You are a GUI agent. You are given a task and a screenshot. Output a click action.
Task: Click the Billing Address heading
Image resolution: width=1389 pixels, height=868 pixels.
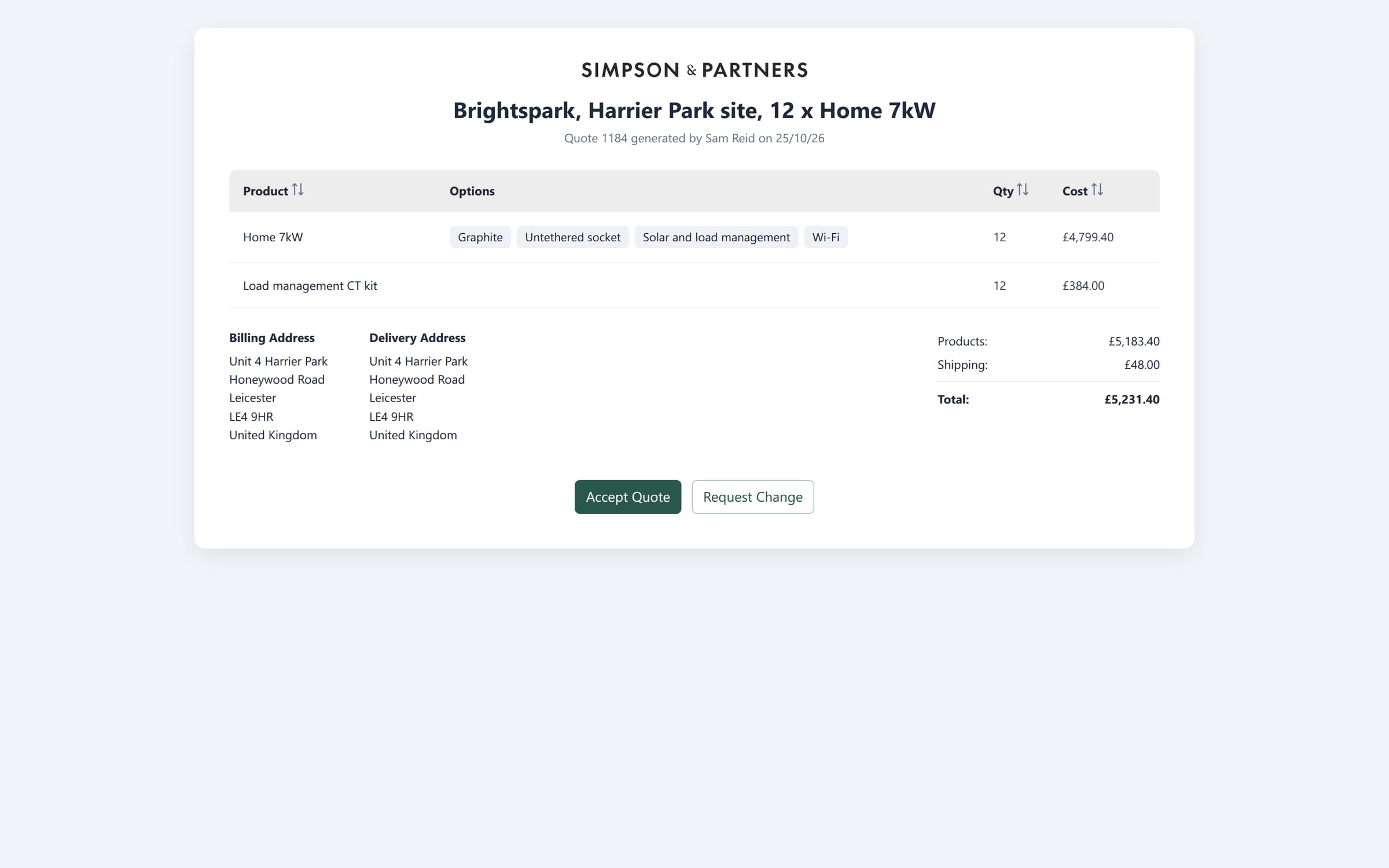pyautogui.click(x=271, y=337)
